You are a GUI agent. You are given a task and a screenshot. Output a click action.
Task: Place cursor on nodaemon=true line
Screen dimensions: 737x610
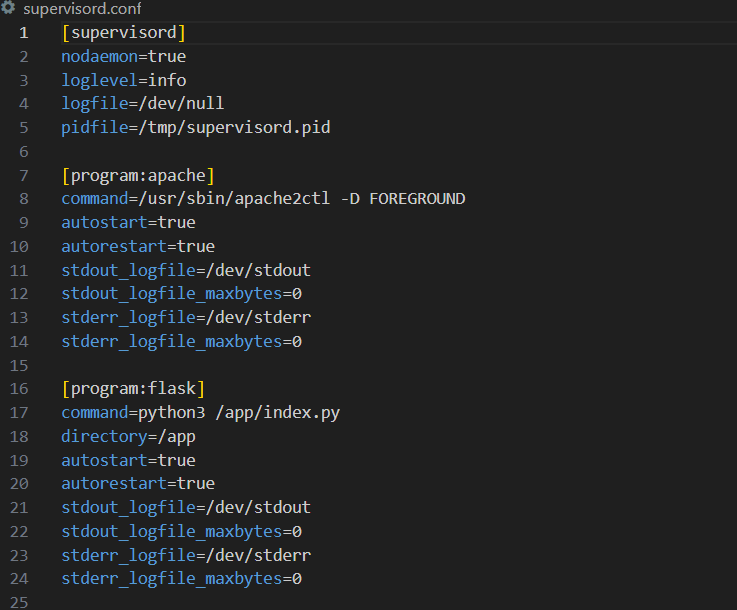123,57
